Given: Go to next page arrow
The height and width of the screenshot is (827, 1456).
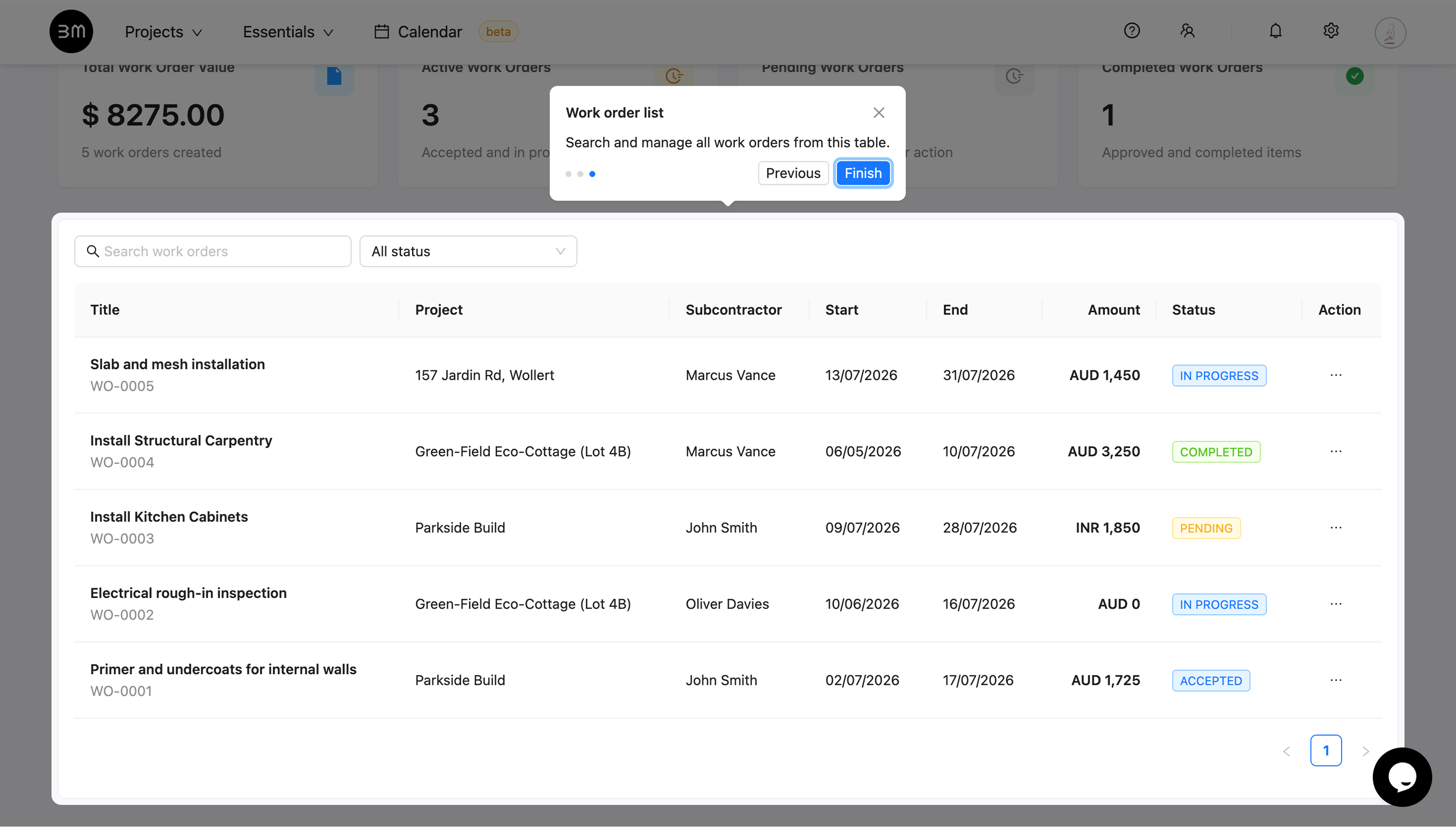Looking at the screenshot, I should [1366, 751].
